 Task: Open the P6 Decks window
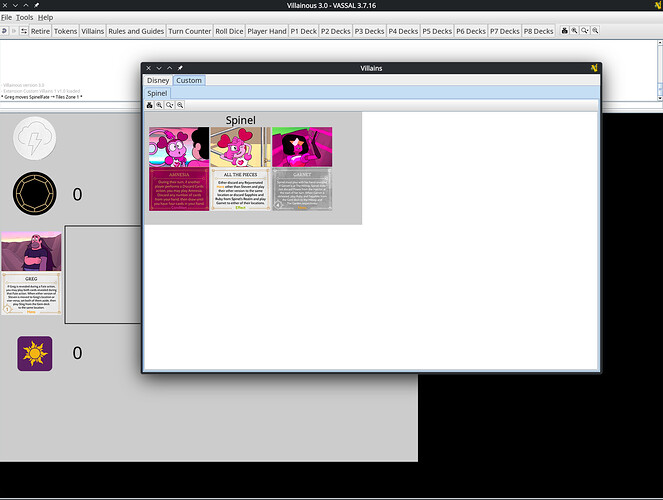tap(471, 31)
